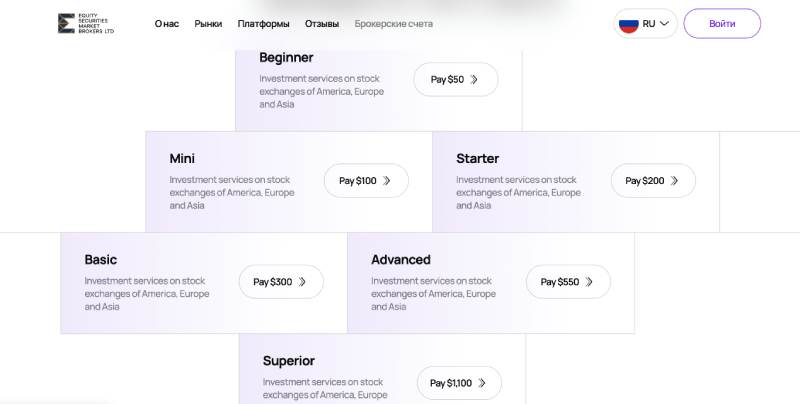
Task: Select the Mini plan heading
Action: tap(182, 158)
